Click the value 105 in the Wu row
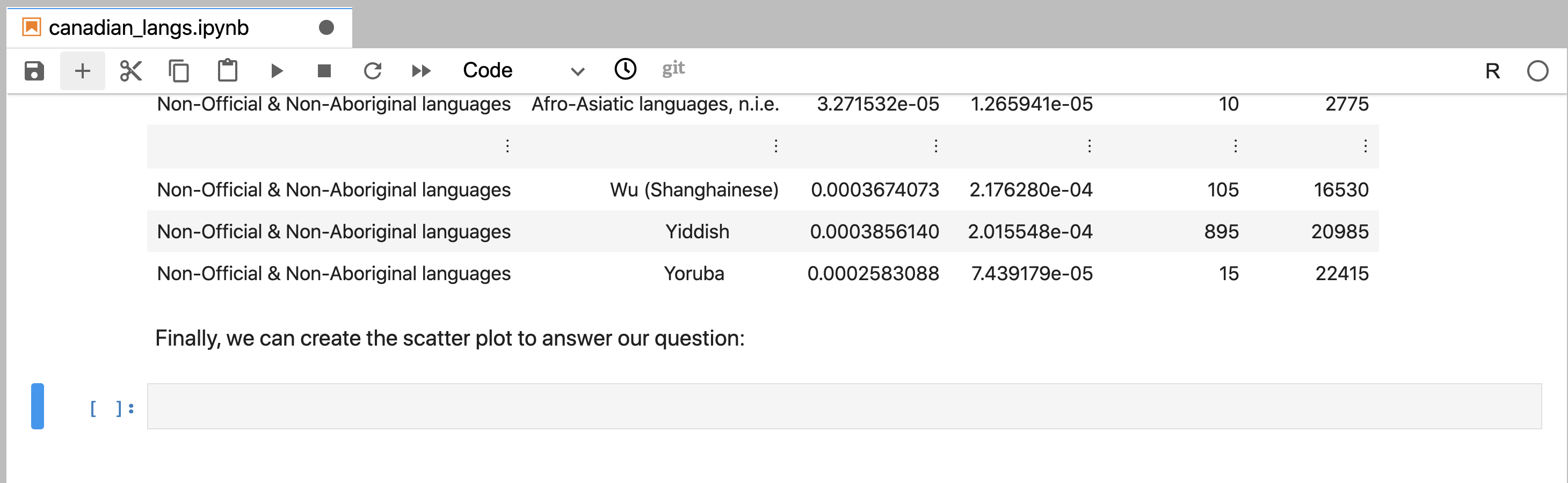The width and height of the screenshot is (1568, 483). (x=1223, y=190)
